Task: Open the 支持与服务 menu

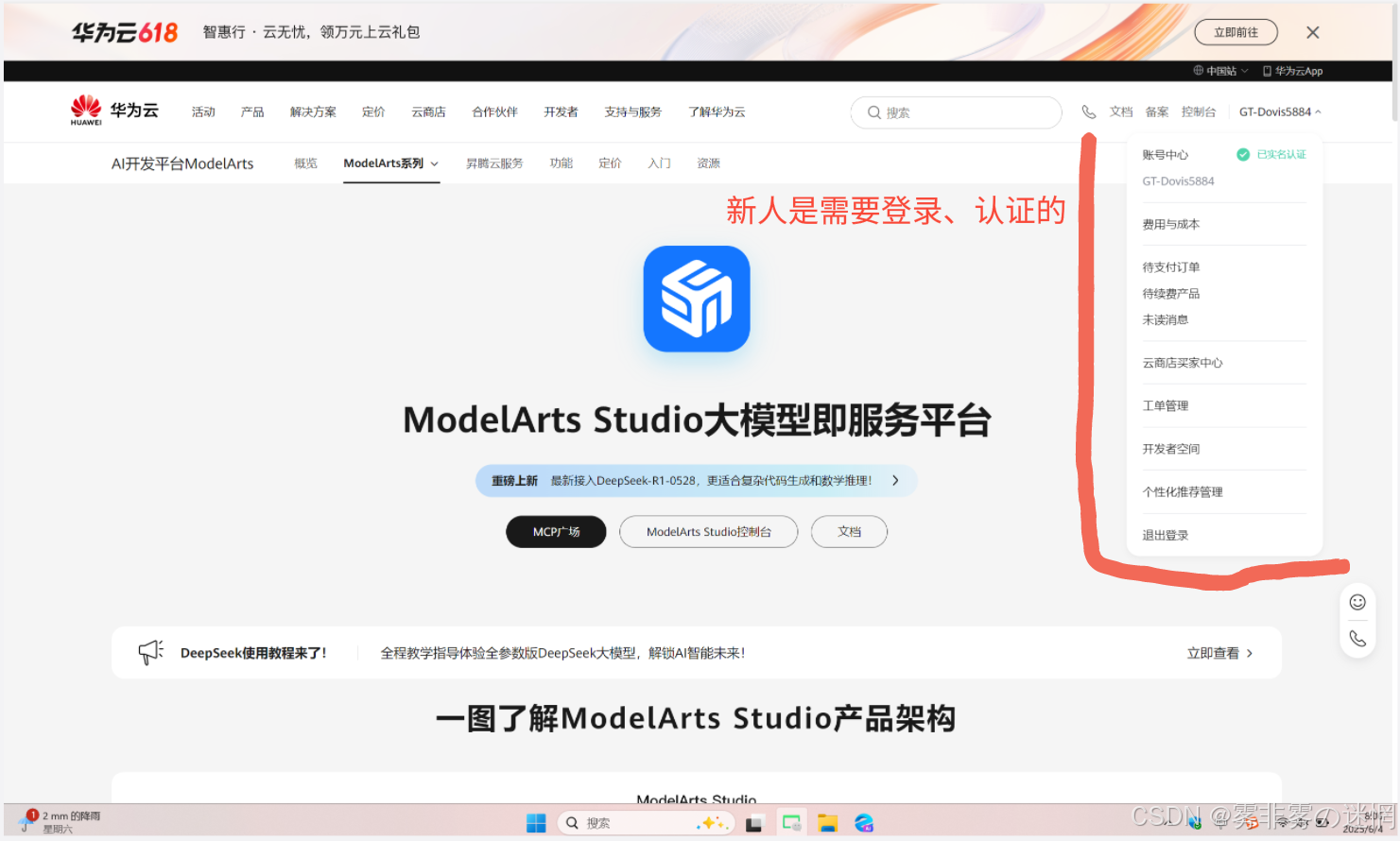Action: [633, 112]
